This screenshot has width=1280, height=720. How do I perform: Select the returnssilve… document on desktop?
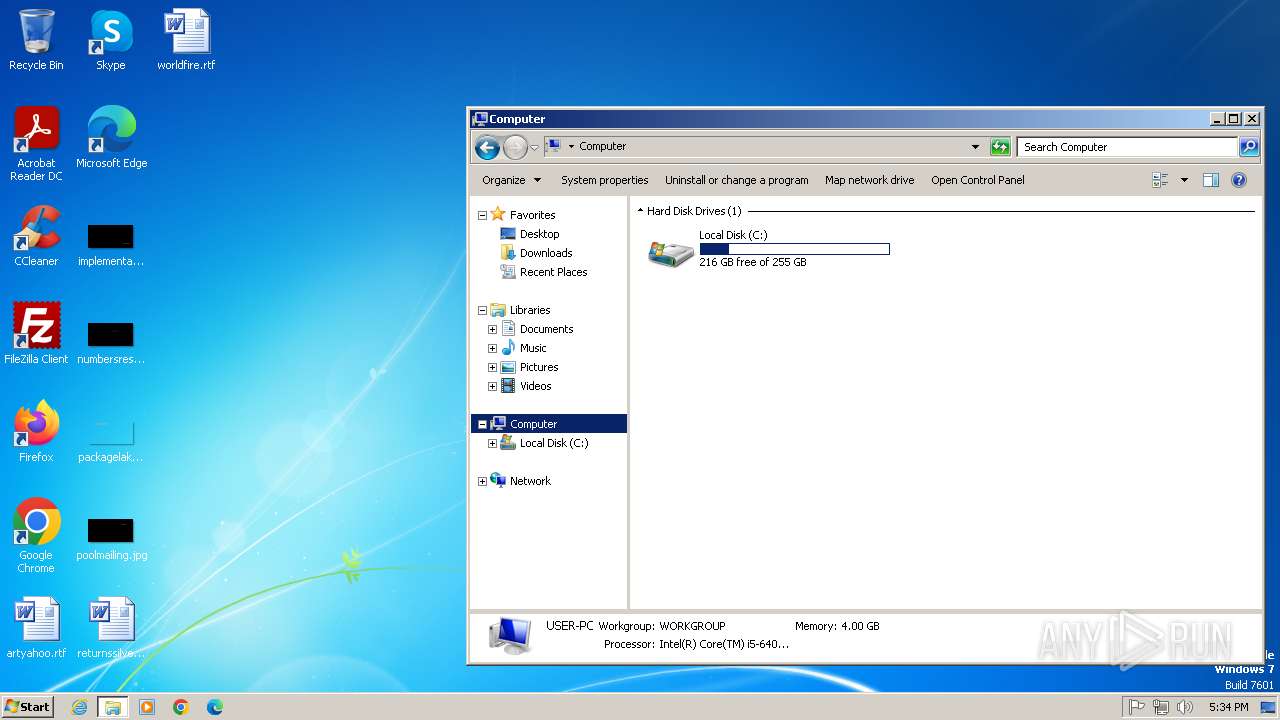[111, 628]
